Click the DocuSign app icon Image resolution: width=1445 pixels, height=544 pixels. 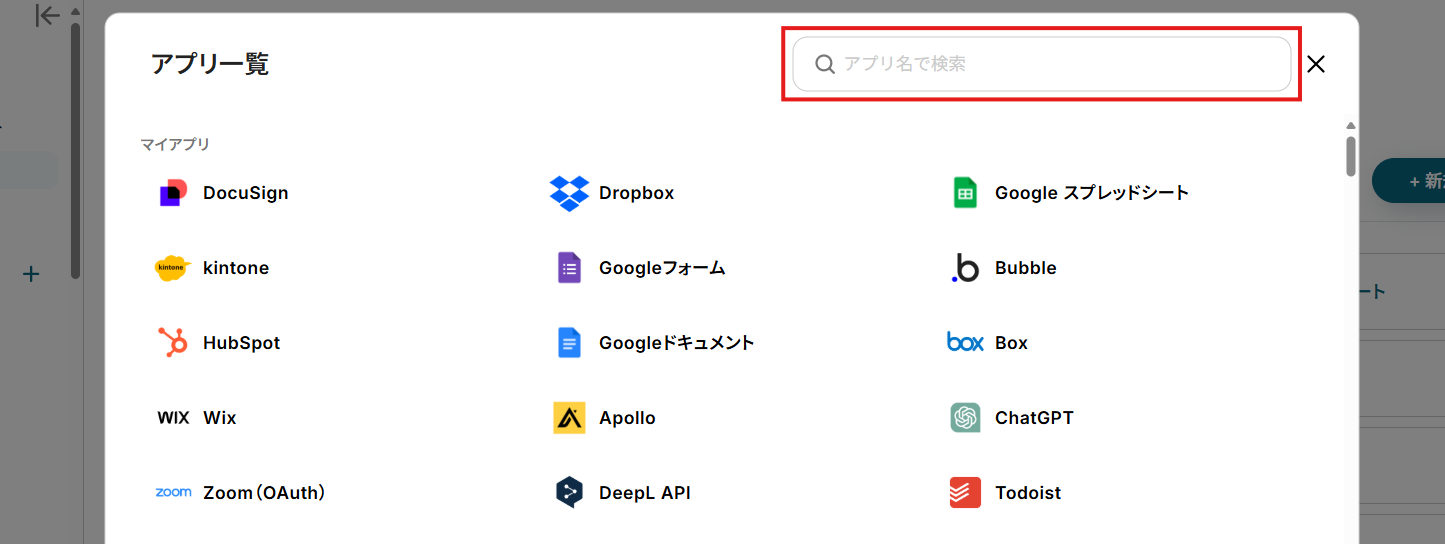(x=173, y=193)
